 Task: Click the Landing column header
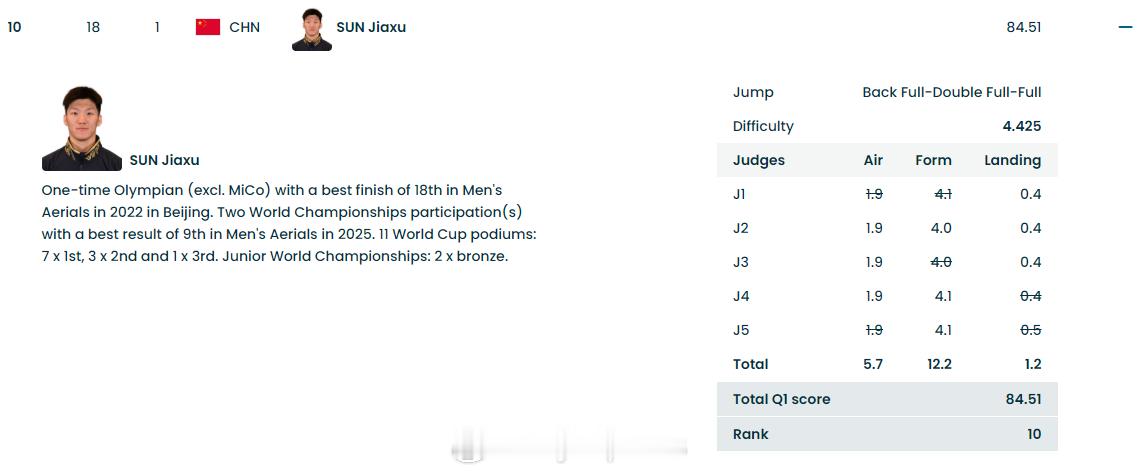(1013, 161)
